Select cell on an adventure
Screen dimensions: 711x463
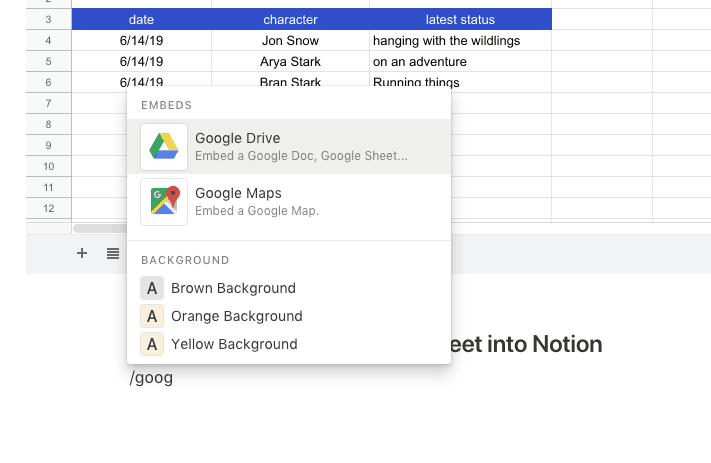(x=460, y=61)
